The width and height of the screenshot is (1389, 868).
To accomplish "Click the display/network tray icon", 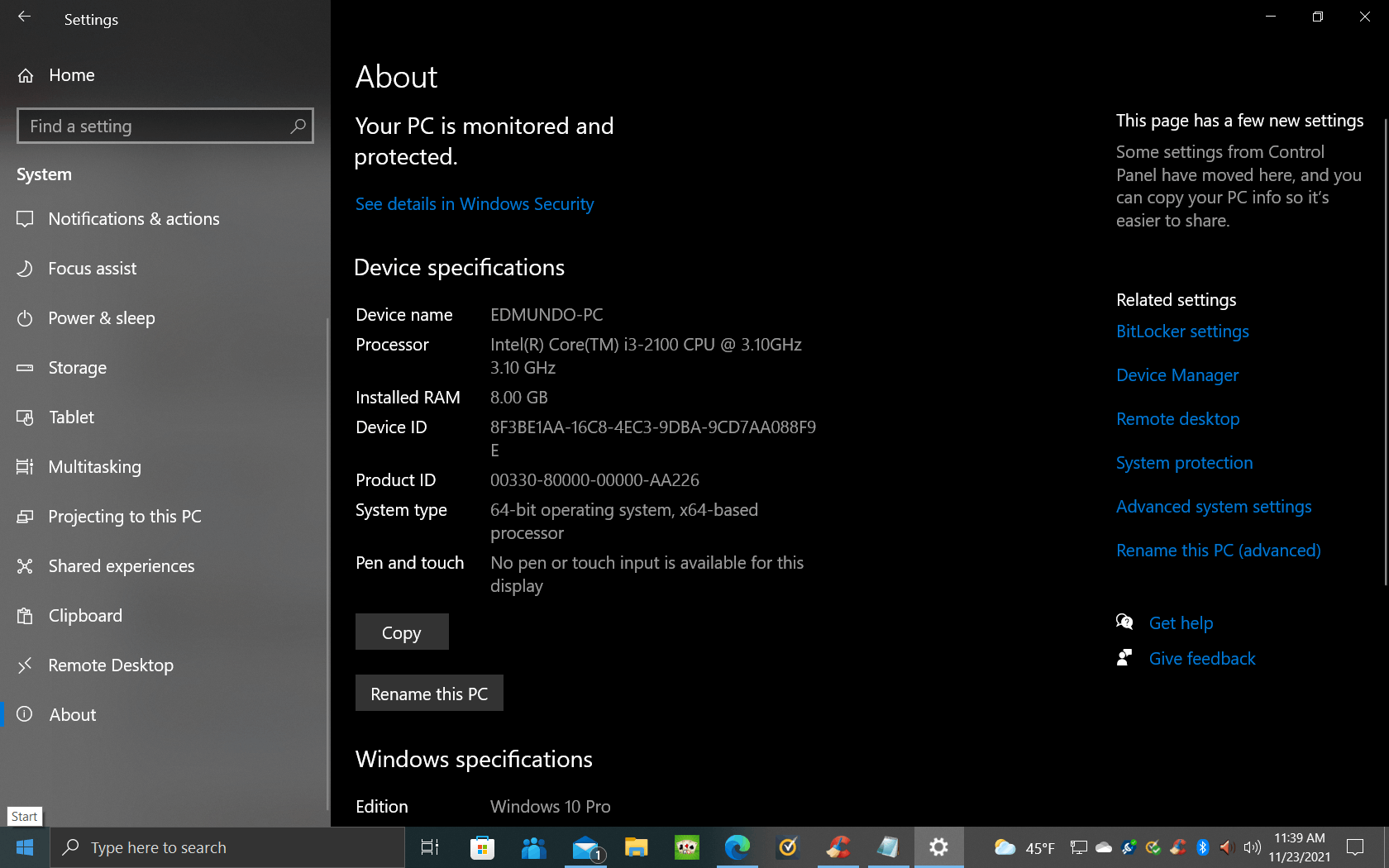I will click(x=1078, y=847).
